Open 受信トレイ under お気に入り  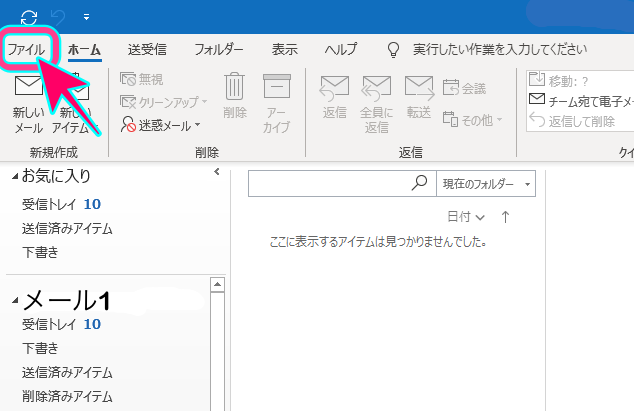(x=61, y=204)
